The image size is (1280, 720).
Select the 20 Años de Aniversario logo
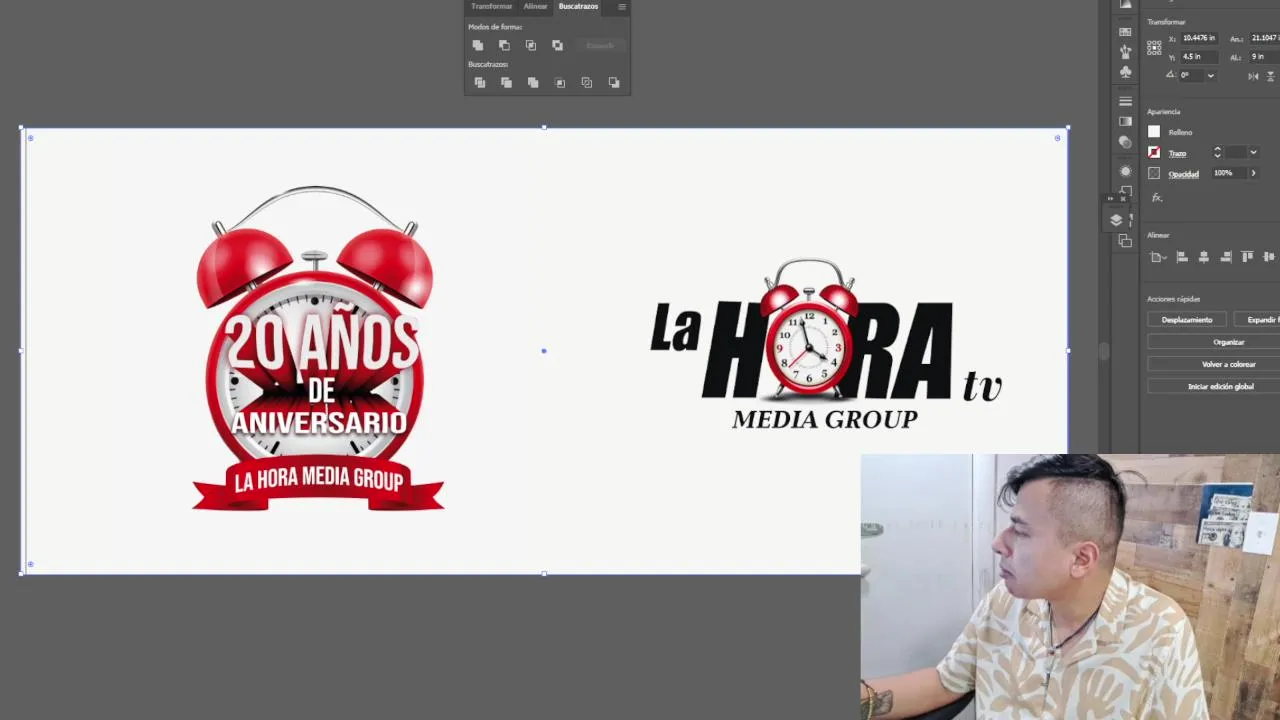click(x=318, y=348)
